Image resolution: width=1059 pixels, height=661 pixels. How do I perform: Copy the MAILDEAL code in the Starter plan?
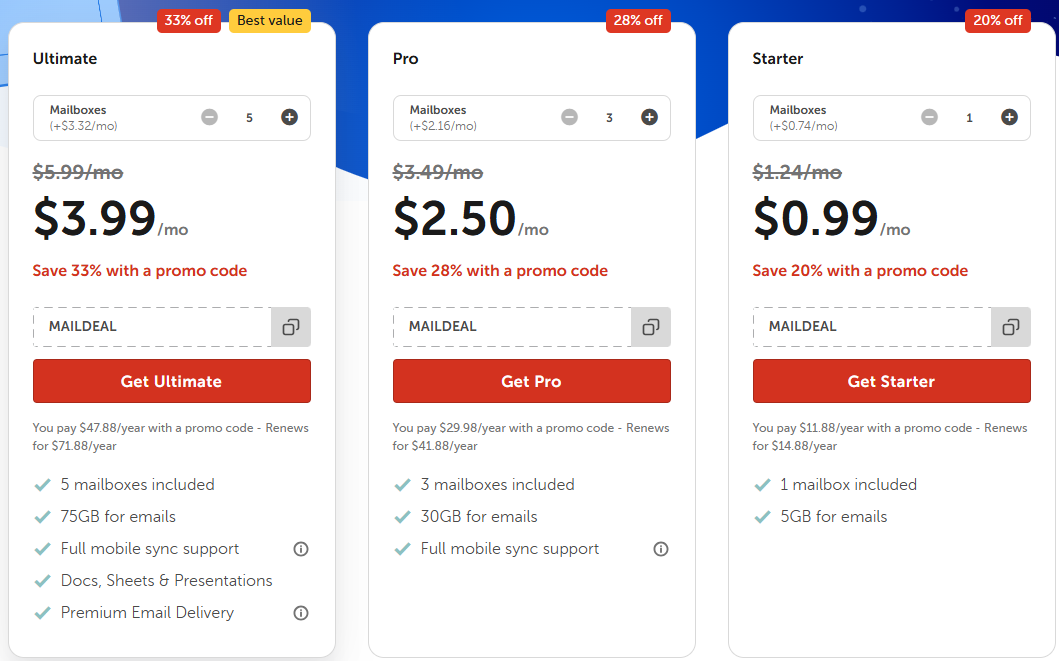[x=1010, y=326]
